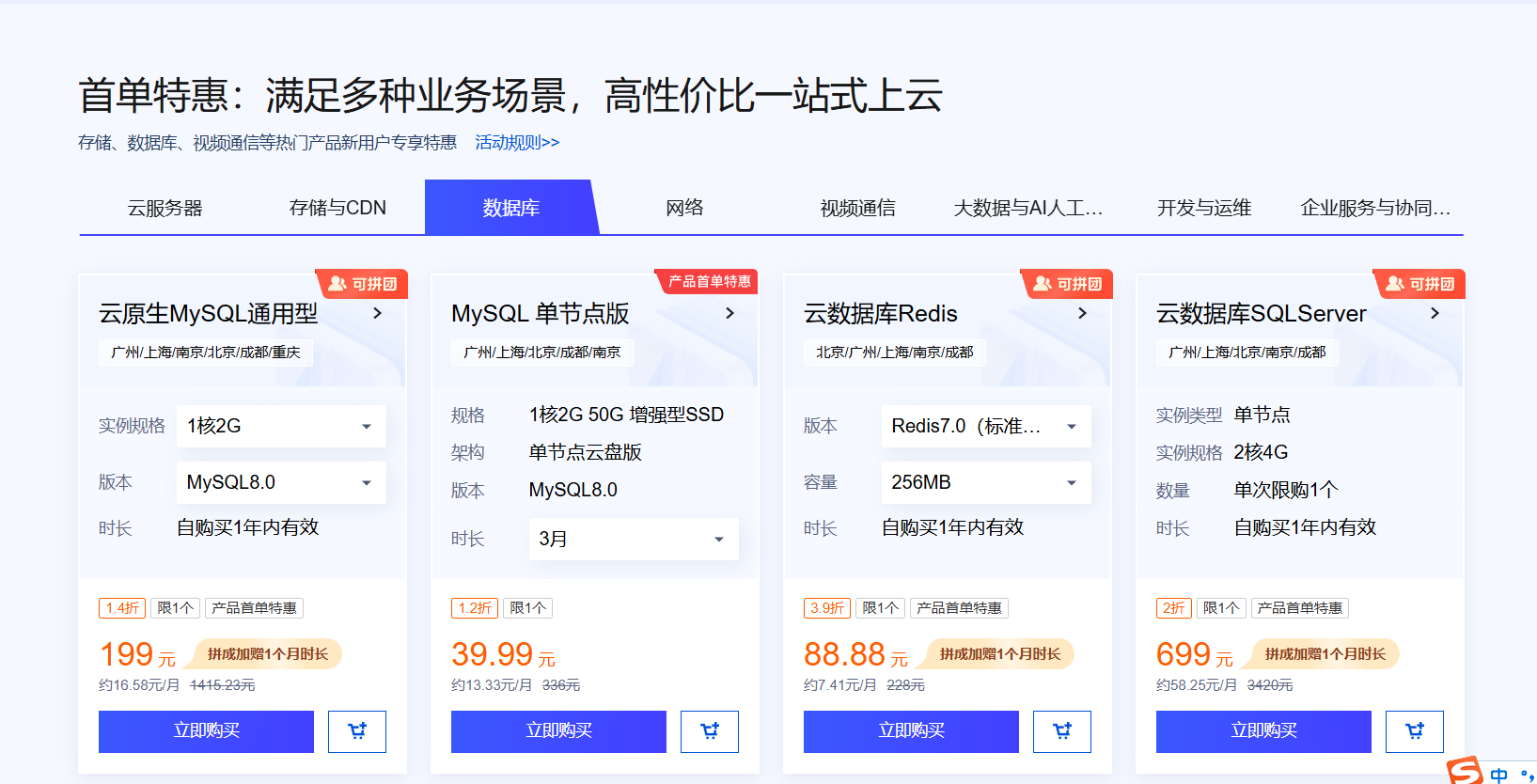Select the 数据库 tab

pyautogui.click(x=511, y=208)
